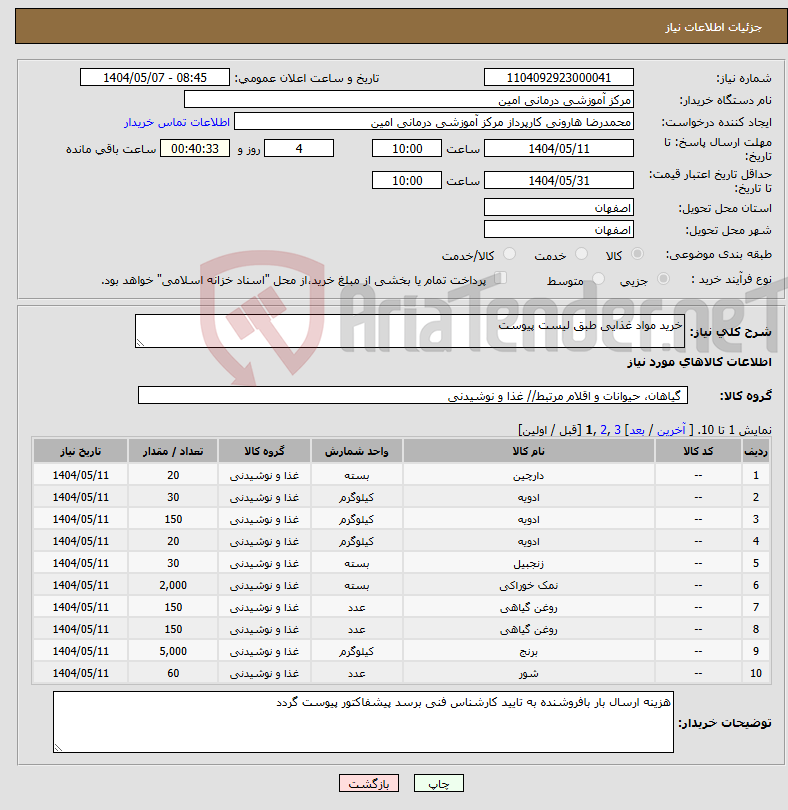Open buyer contact info link اطلاعات تماس خریدار
This screenshot has height=810, width=788.
177,122
